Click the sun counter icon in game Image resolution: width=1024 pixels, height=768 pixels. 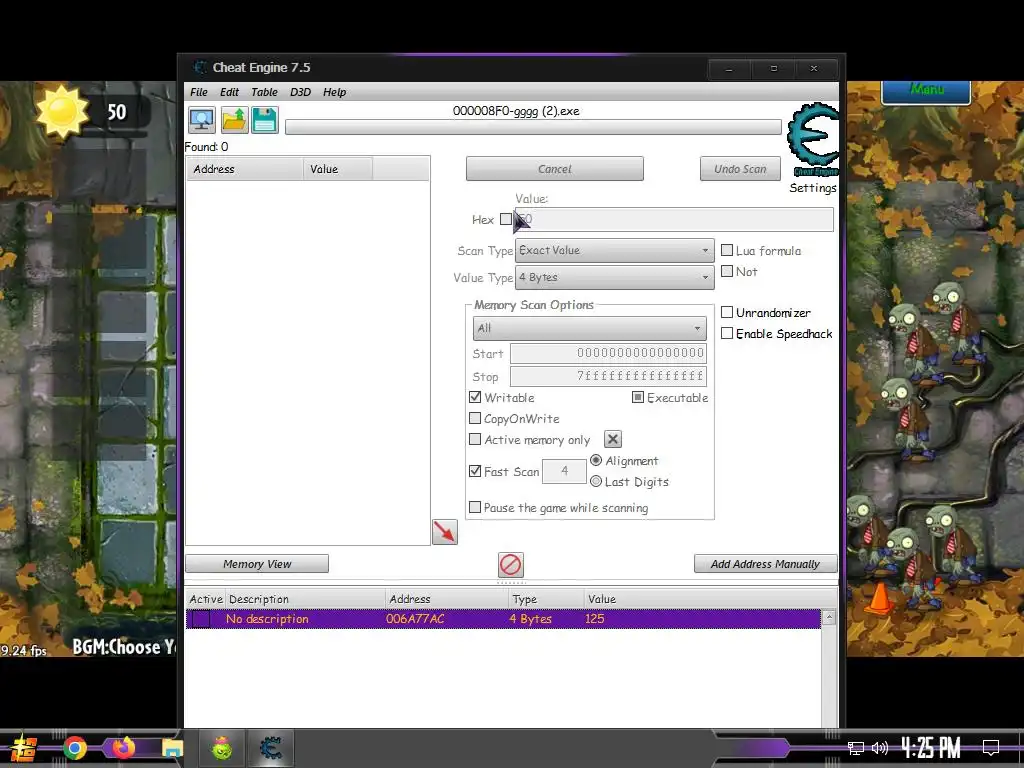coord(62,111)
